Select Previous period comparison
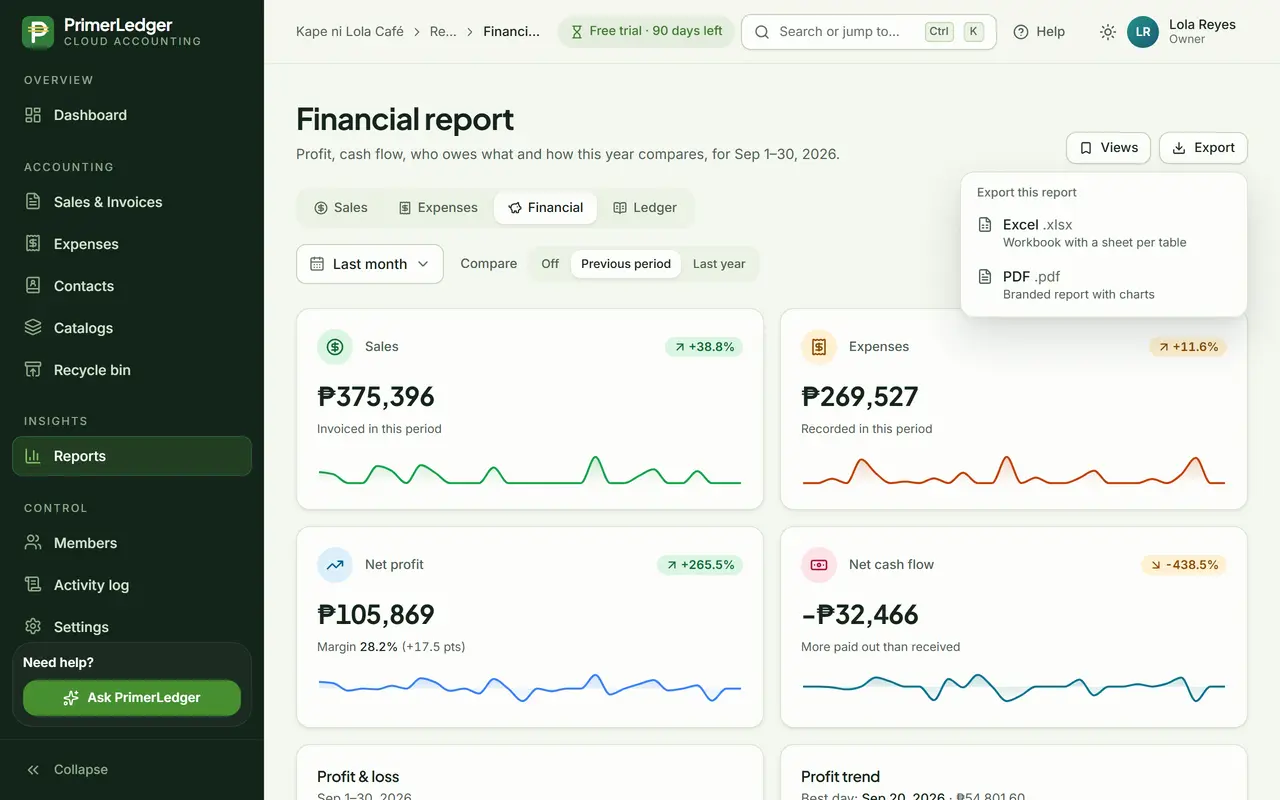 click(x=626, y=264)
